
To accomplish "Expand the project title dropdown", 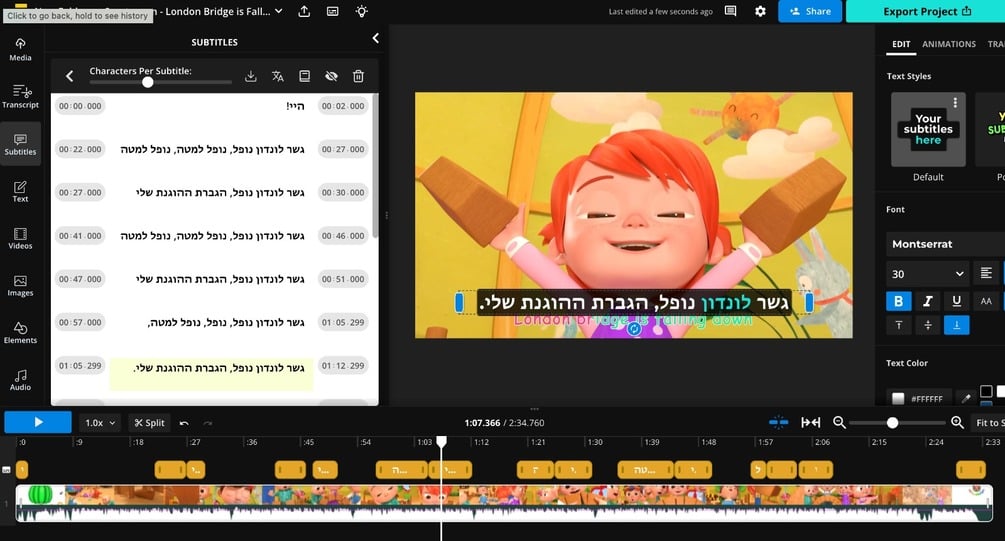I will coord(279,11).
